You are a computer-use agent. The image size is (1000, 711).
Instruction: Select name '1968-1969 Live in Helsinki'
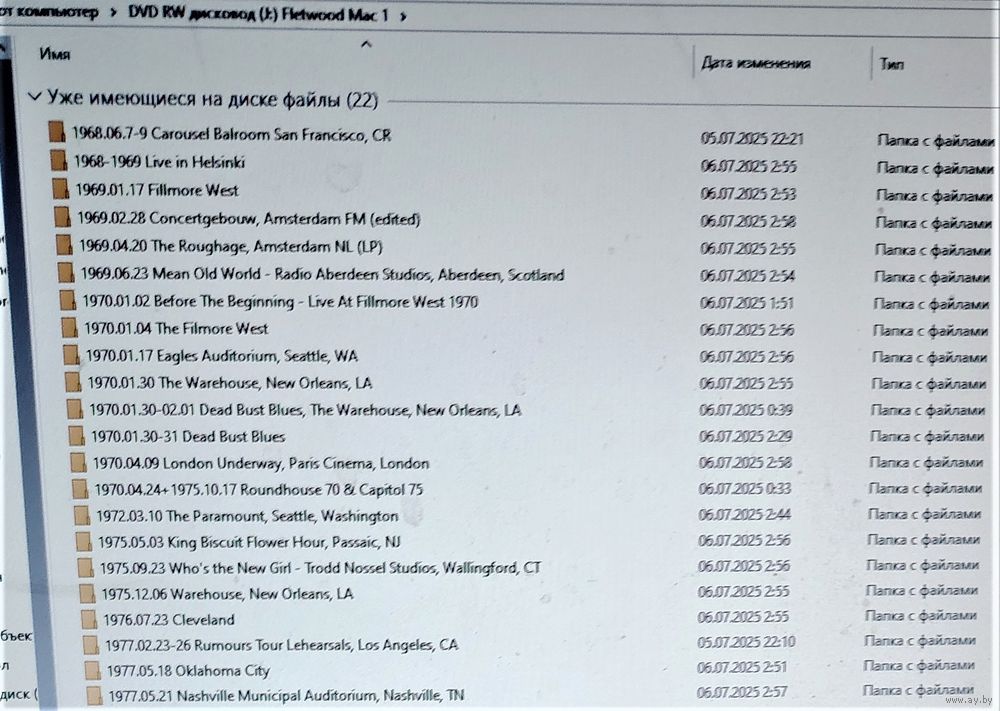[159, 162]
